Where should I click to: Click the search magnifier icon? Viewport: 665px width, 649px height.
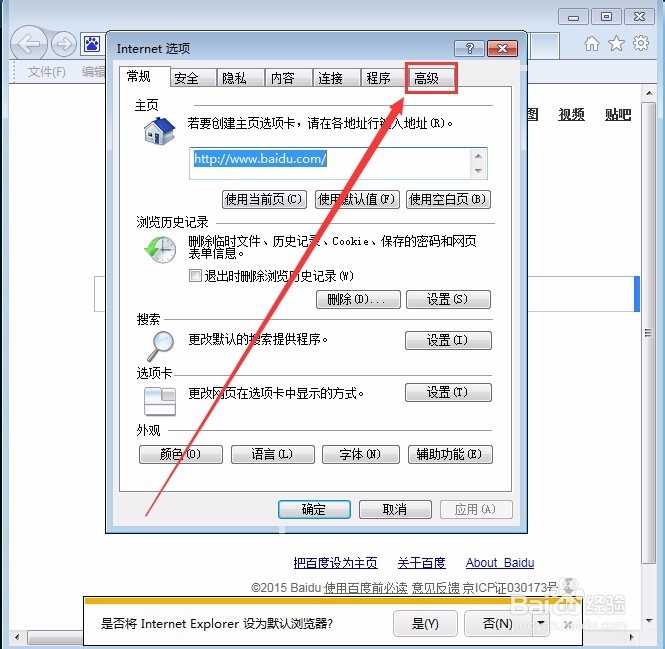160,346
